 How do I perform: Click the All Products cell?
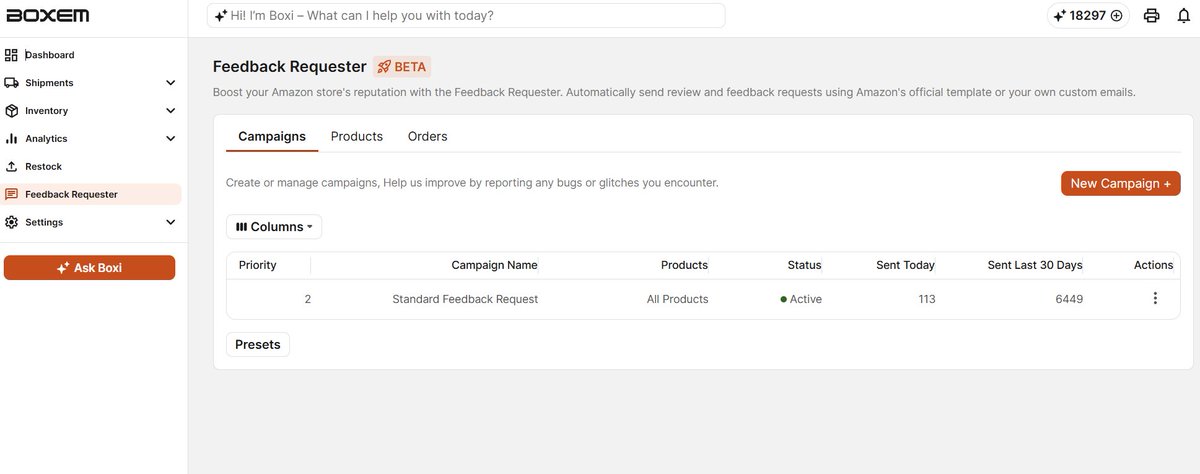677,299
